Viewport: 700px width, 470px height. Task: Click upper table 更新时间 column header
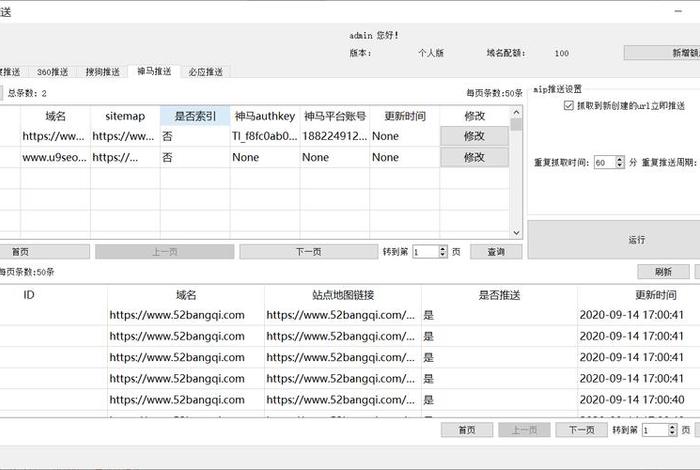click(405, 116)
